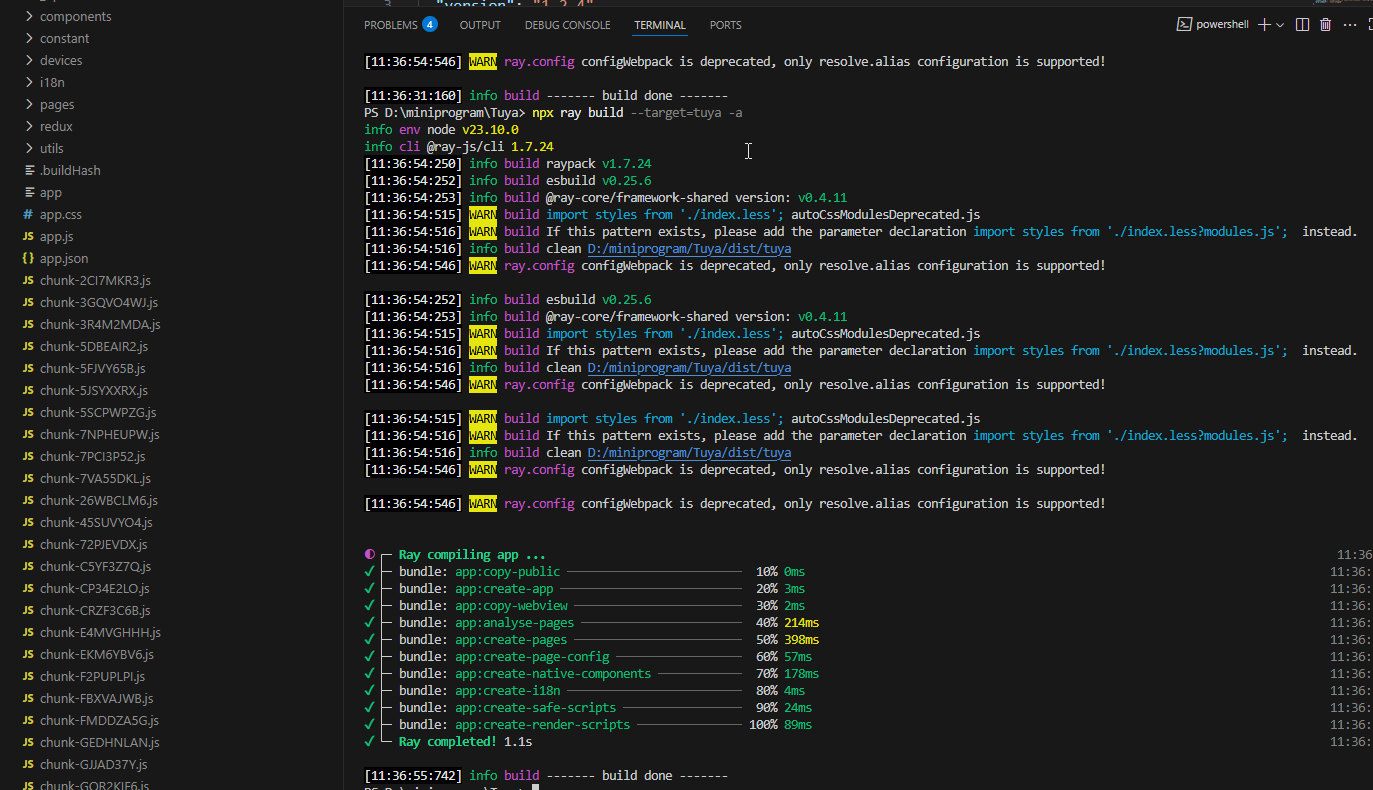Create a new terminal with the plus icon
The width and height of the screenshot is (1373, 790).
1264,24
